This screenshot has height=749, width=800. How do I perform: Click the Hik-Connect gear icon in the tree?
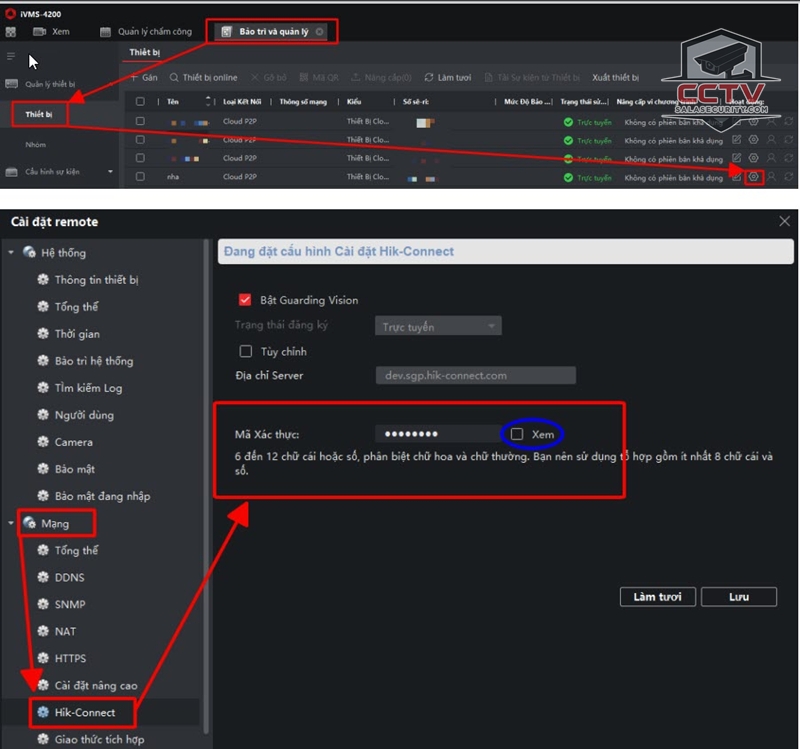[x=44, y=713]
